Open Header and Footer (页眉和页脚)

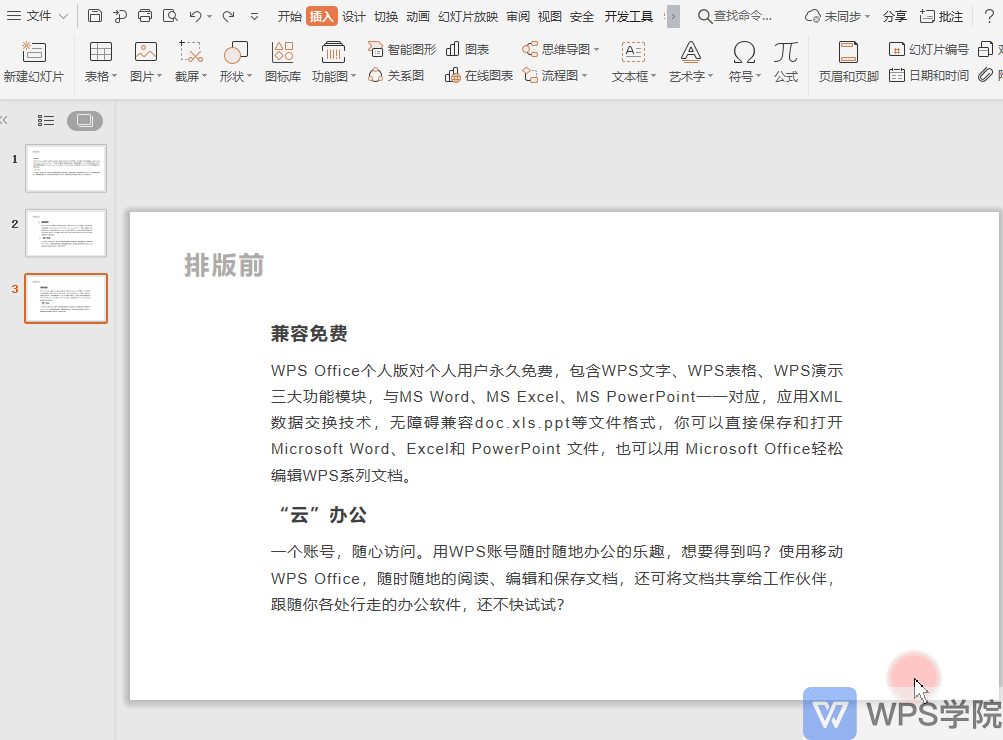849,62
